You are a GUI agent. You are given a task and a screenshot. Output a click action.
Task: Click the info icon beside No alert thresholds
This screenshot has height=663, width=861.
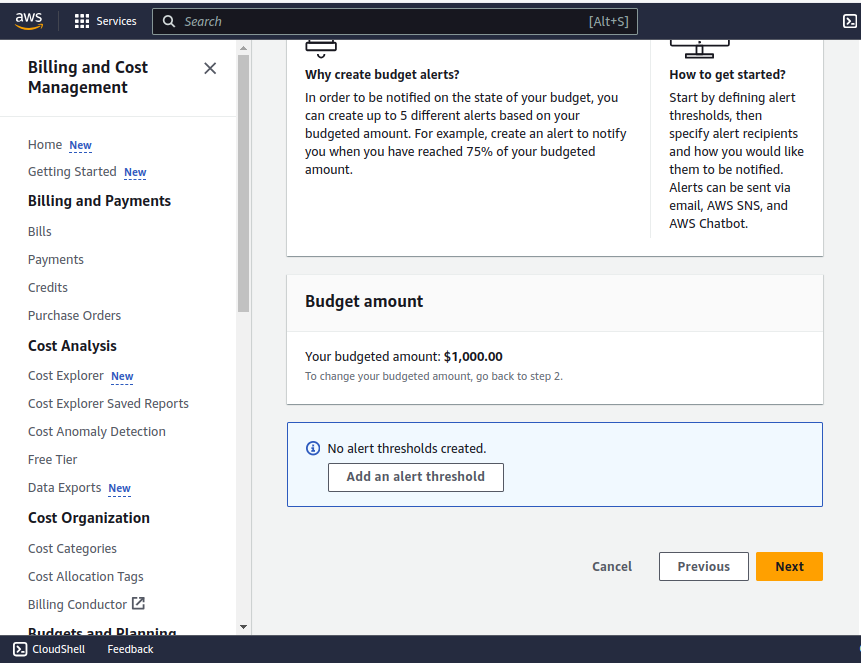(x=313, y=449)
